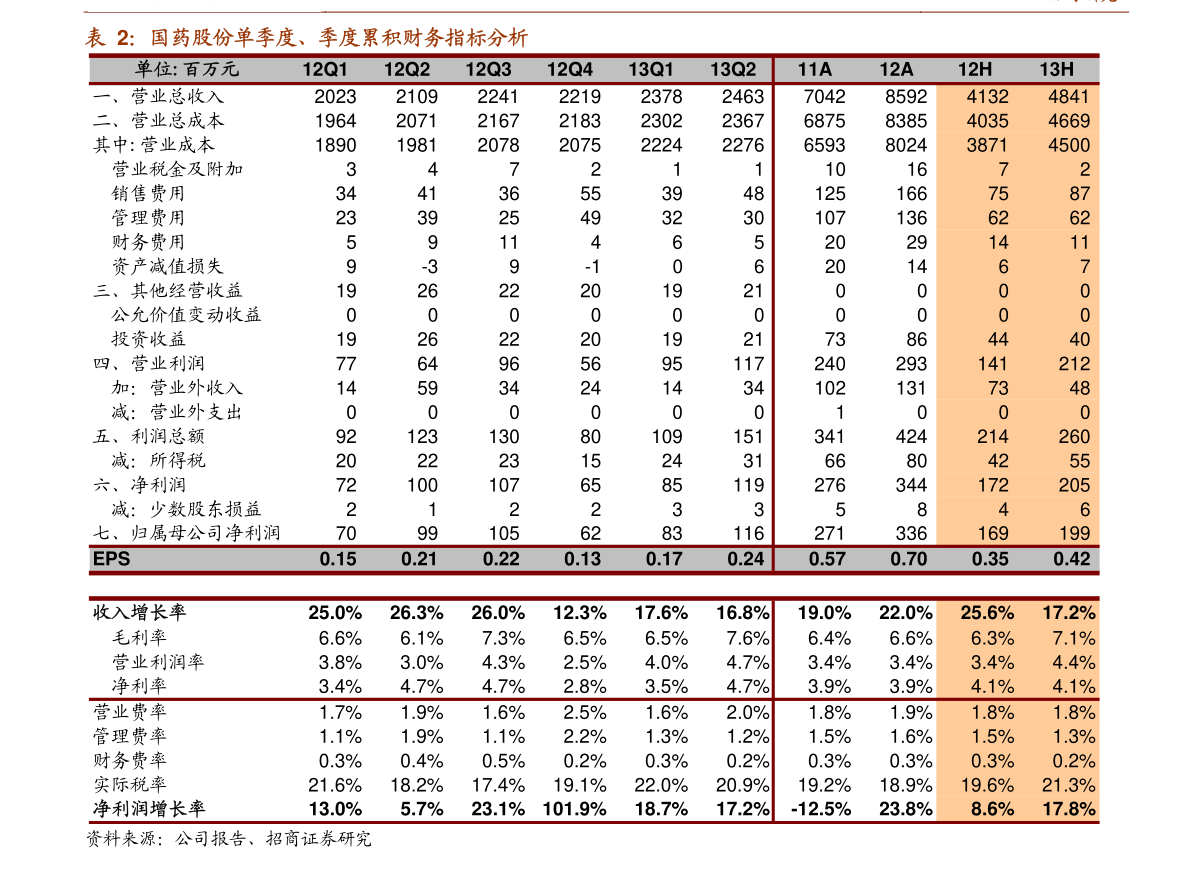Select the 4132 cell in 12H column
The height and width of the screenshot is (869, 1191).
987,97
